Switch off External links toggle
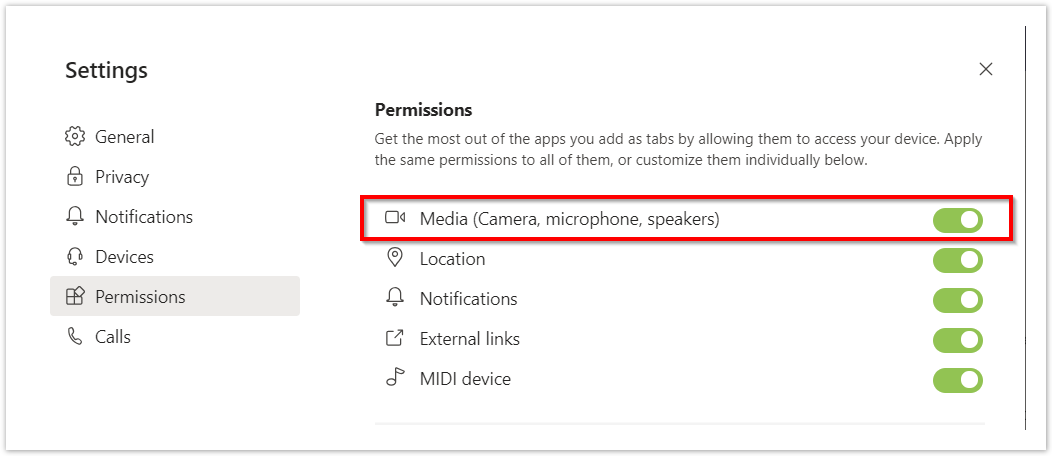The height and width of the screenshot is (456, 1052). pos(958,340)
